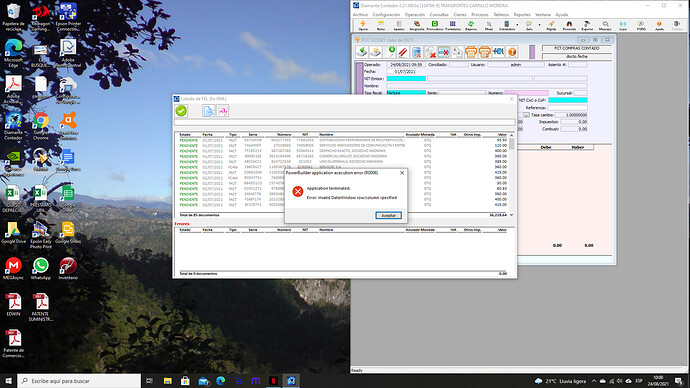Click the save icon with green arrow

[362, 52]
